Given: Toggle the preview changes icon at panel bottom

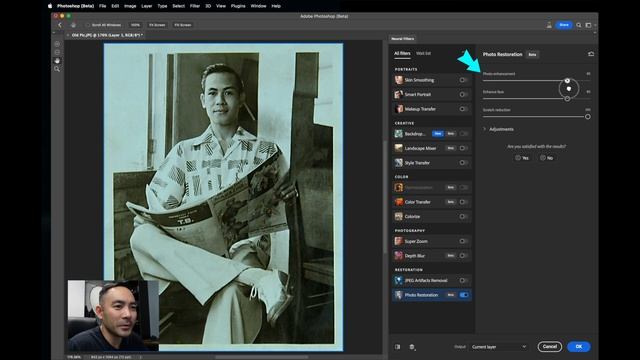Looking at the screenshot, I should click(398, 347).
